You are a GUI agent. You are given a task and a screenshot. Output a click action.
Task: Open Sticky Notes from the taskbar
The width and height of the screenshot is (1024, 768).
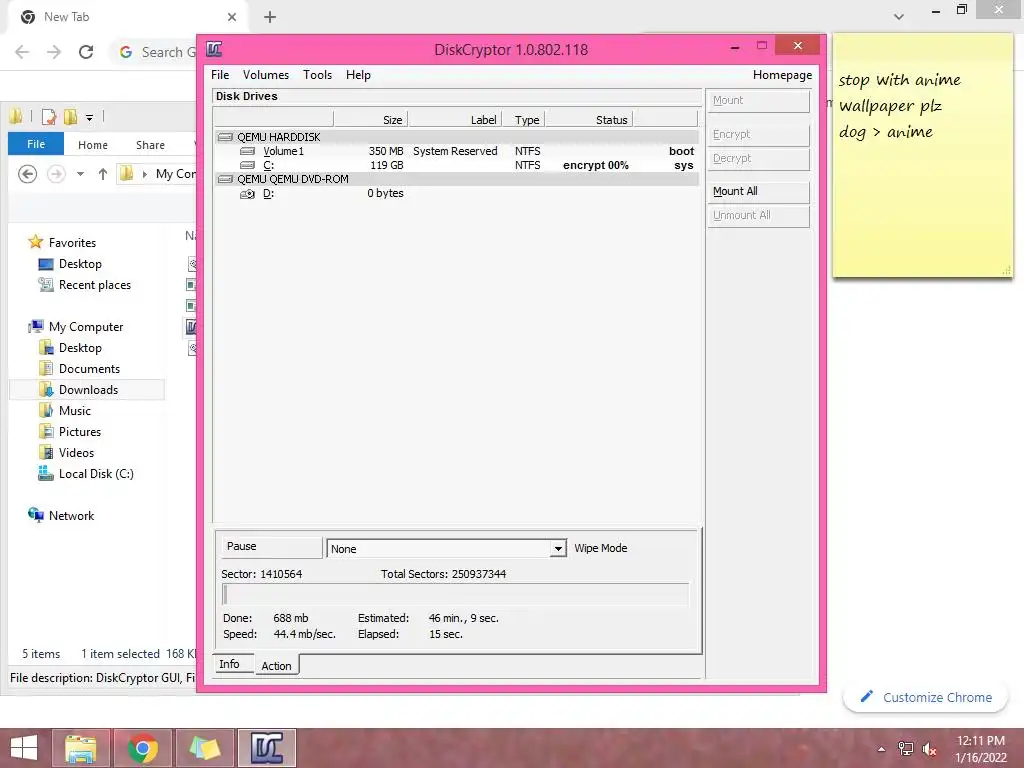[204, 748]
